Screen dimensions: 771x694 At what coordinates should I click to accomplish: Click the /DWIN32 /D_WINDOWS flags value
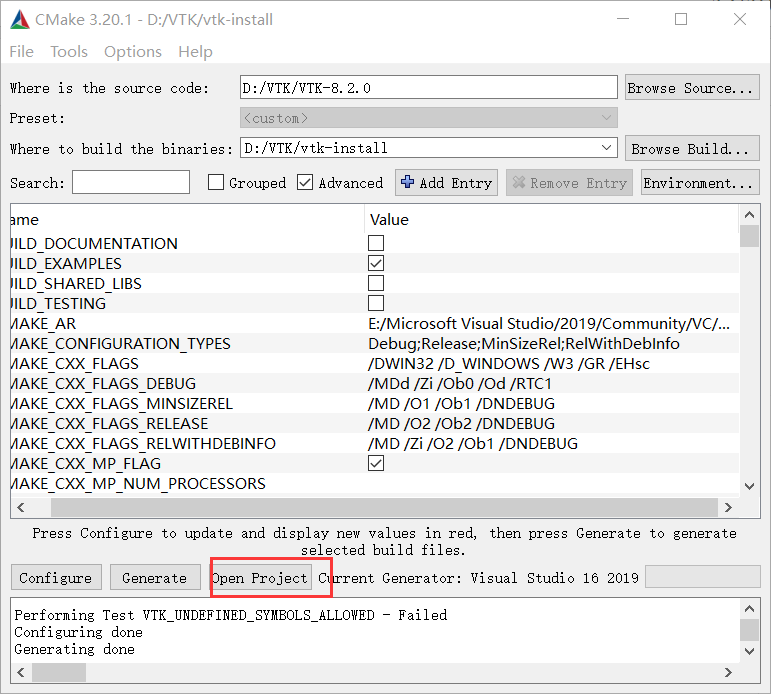click(509, 363)
